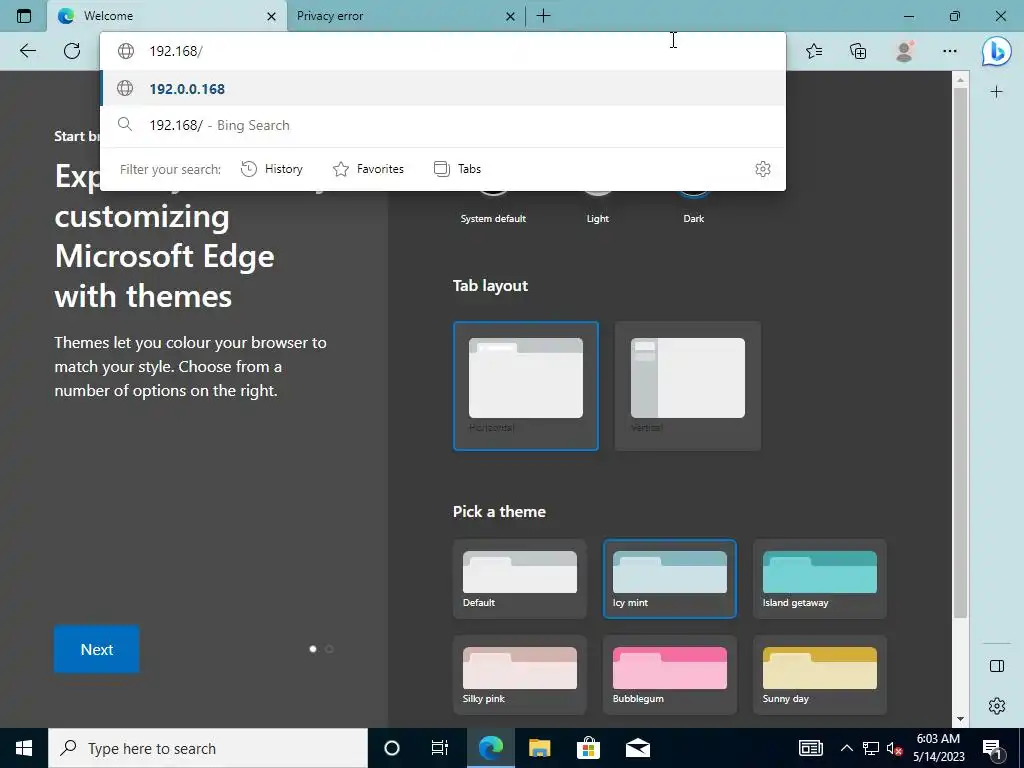Close the Welcome tab
The width and height of the screenshot is (1024, 768).
pos(272,16)
